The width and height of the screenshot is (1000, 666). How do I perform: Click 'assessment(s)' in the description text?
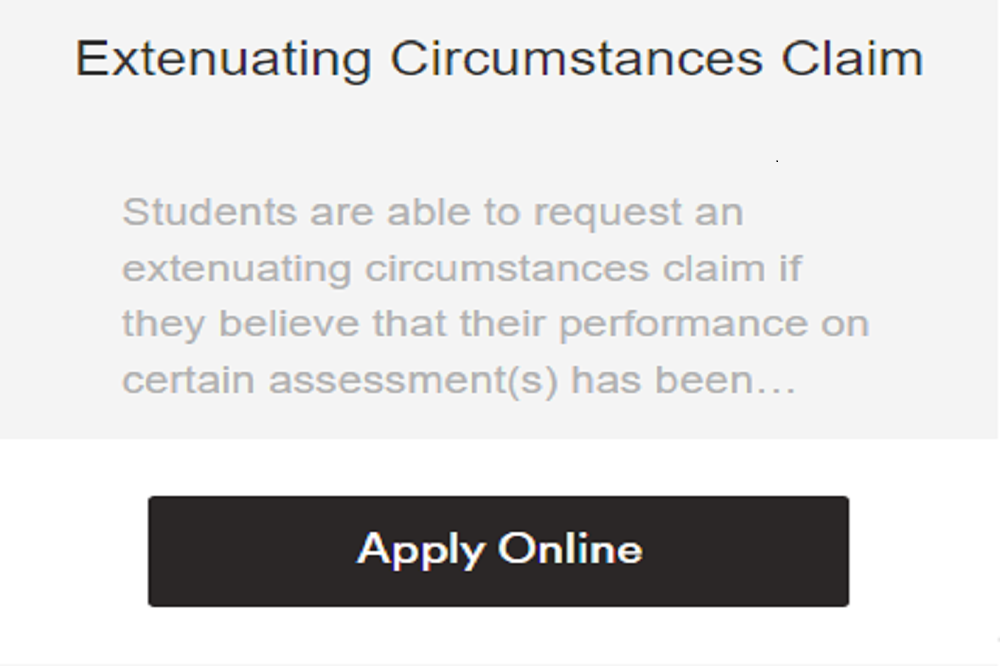(413, 381)
